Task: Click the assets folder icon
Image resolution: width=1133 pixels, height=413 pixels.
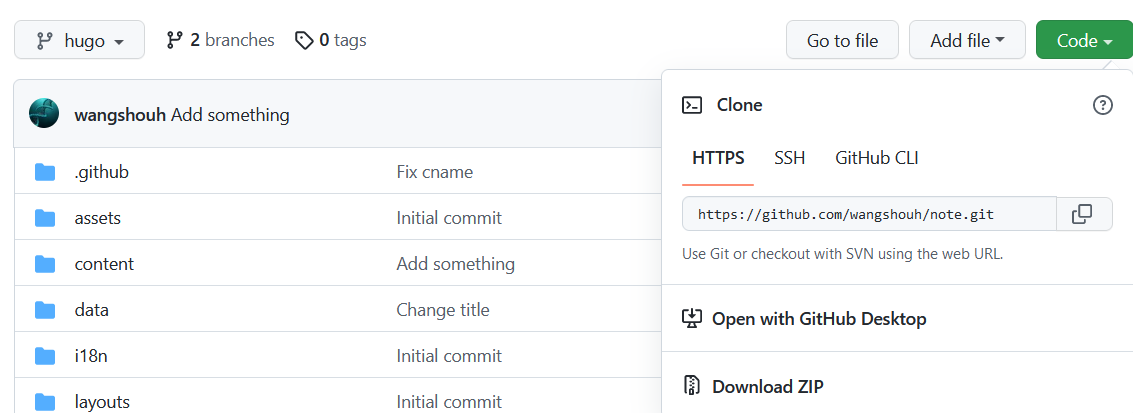Action: click(x=45, y=217)
